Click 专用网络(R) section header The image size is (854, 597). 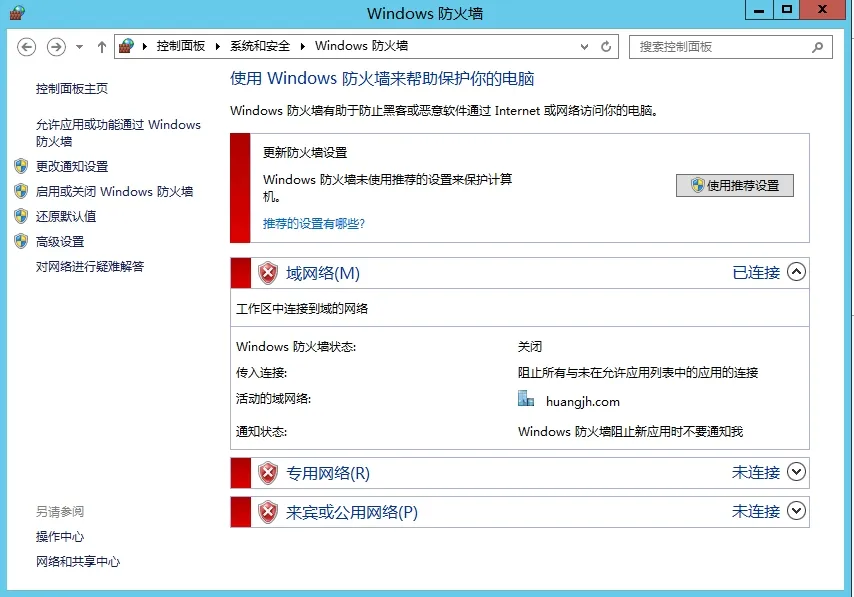[328, 473]
